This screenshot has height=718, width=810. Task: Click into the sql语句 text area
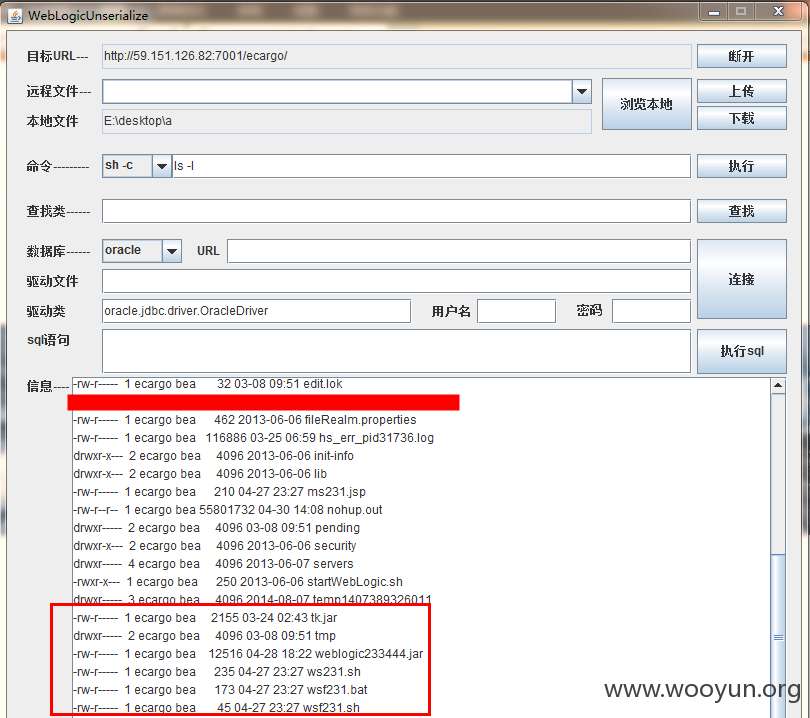396,351
